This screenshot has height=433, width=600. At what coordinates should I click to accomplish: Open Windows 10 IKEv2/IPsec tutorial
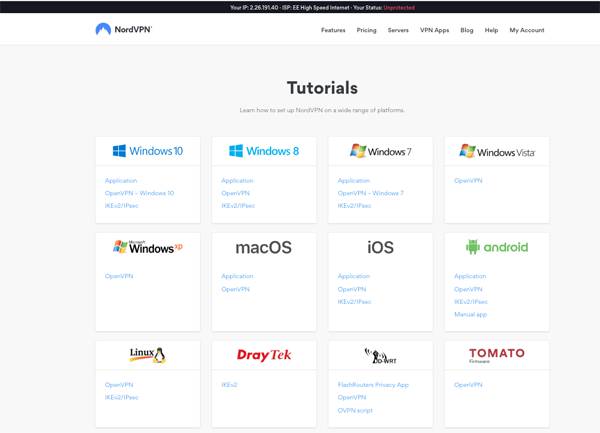click(121, 206)
